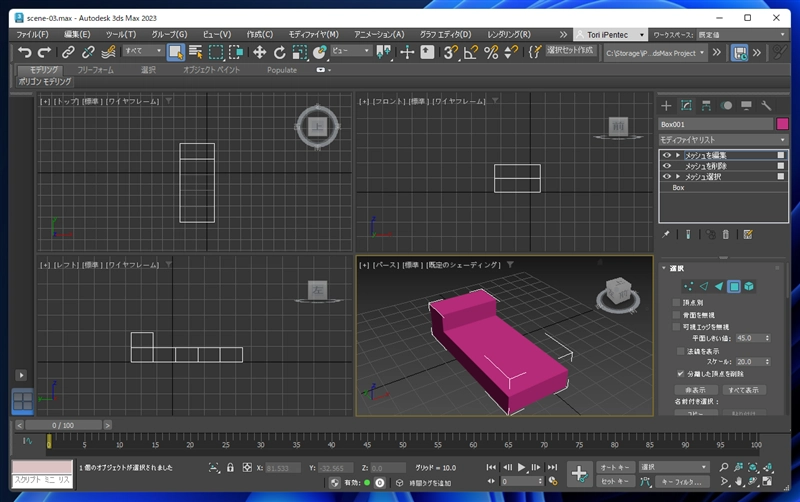Expand hidden menu items with the double chevron

[563, 35]
